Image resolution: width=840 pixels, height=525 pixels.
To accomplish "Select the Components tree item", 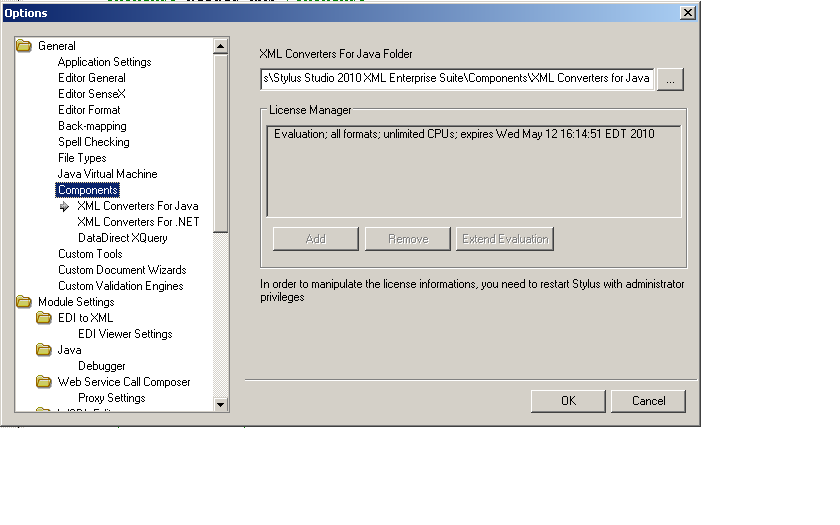I will [x=87, y=190].
